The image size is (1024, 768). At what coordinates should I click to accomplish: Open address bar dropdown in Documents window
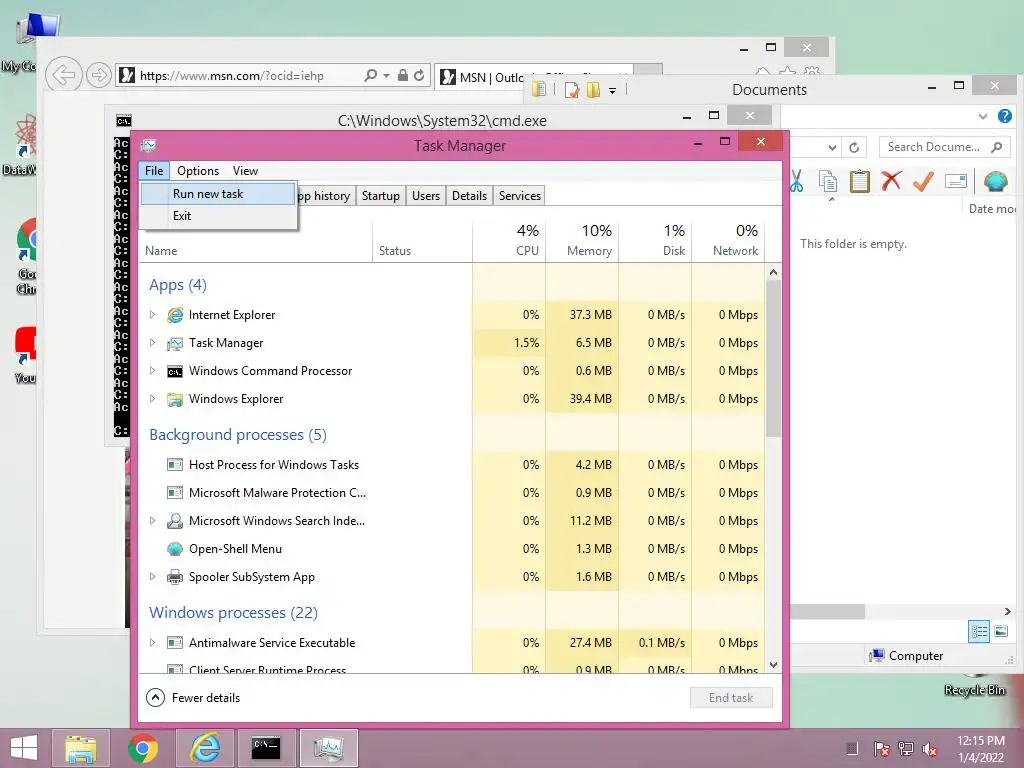[832, 148]
